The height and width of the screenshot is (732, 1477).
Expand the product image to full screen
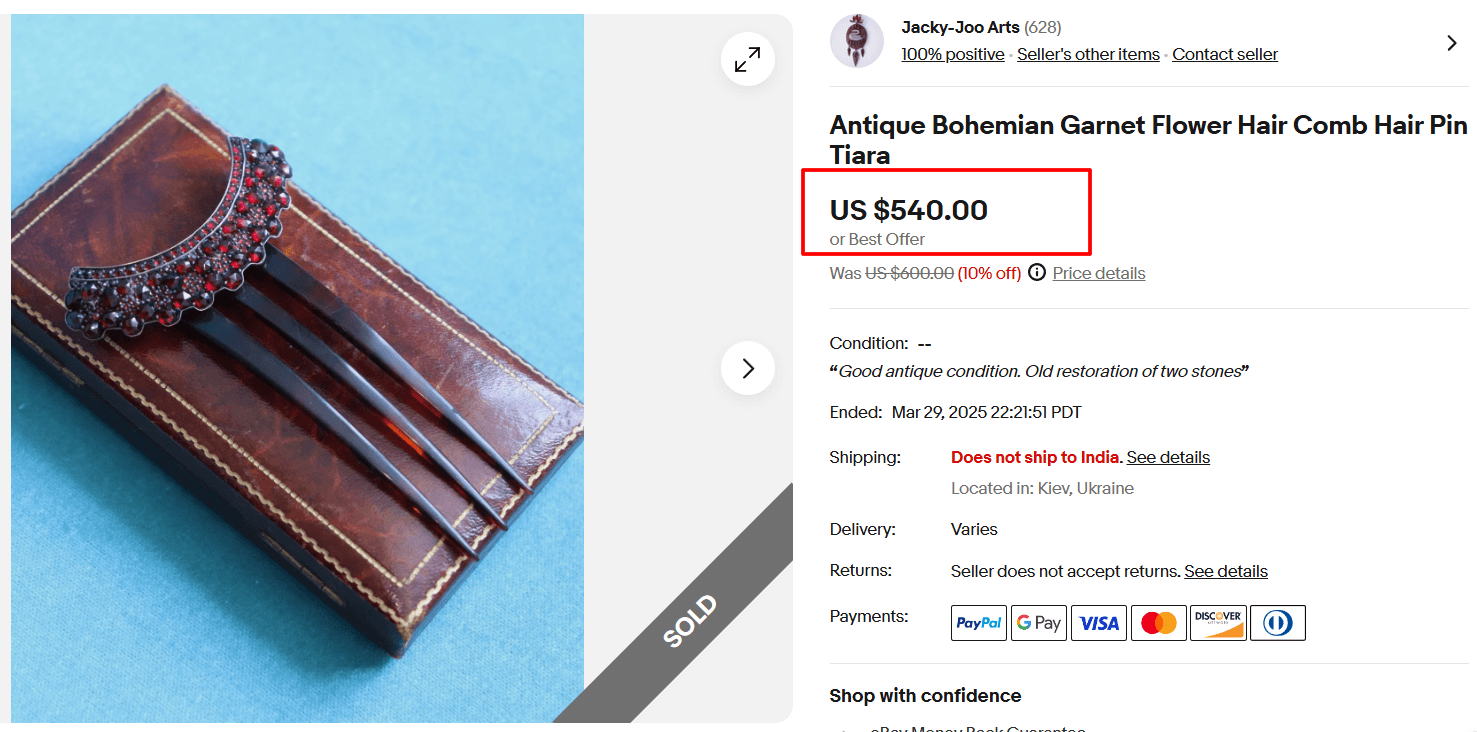click(747, 60)
